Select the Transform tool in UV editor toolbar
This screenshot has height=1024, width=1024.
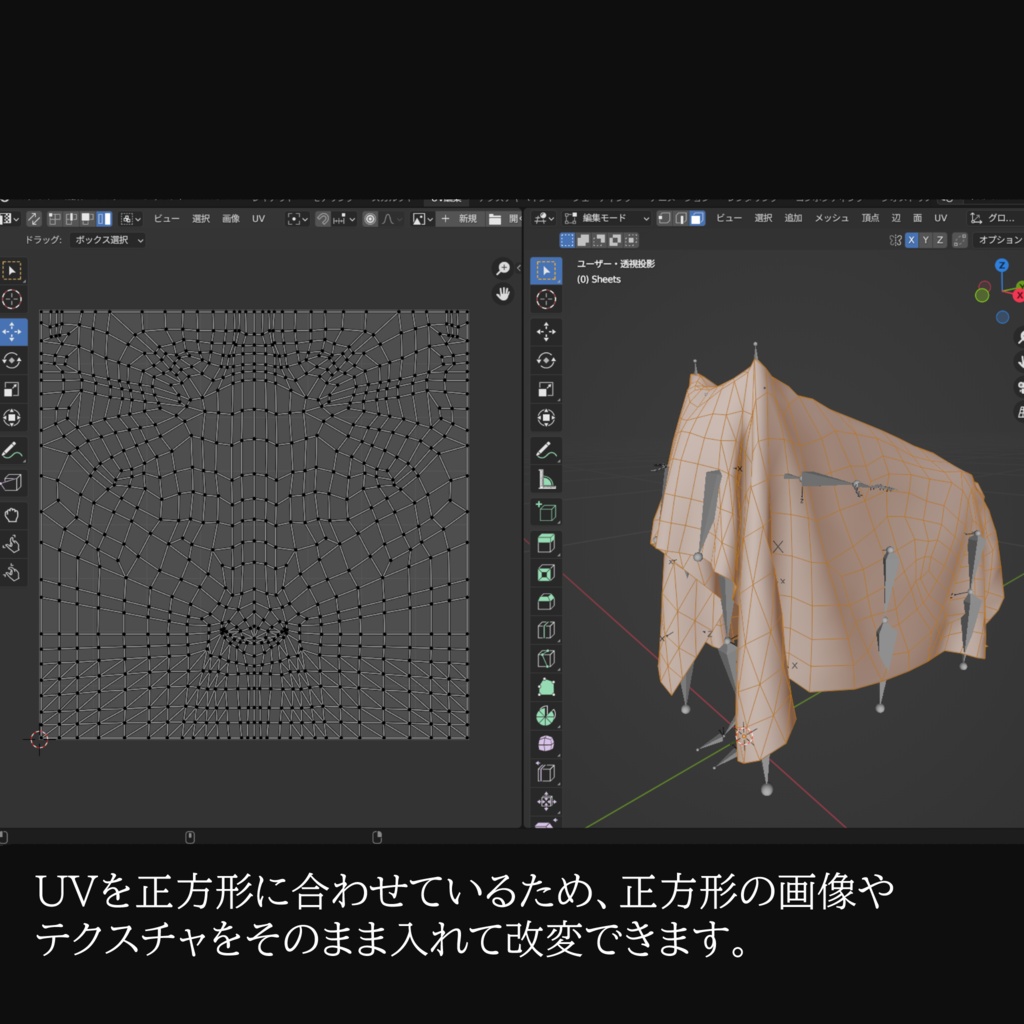click(x=12, y=418)
